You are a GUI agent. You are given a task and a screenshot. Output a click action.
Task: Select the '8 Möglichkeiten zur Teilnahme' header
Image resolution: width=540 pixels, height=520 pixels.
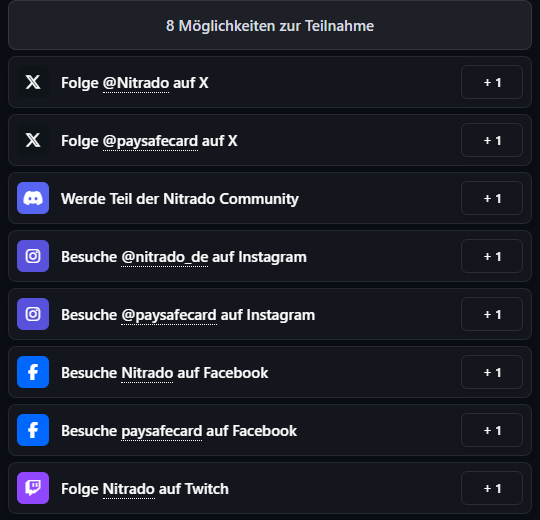click(270, 25)
